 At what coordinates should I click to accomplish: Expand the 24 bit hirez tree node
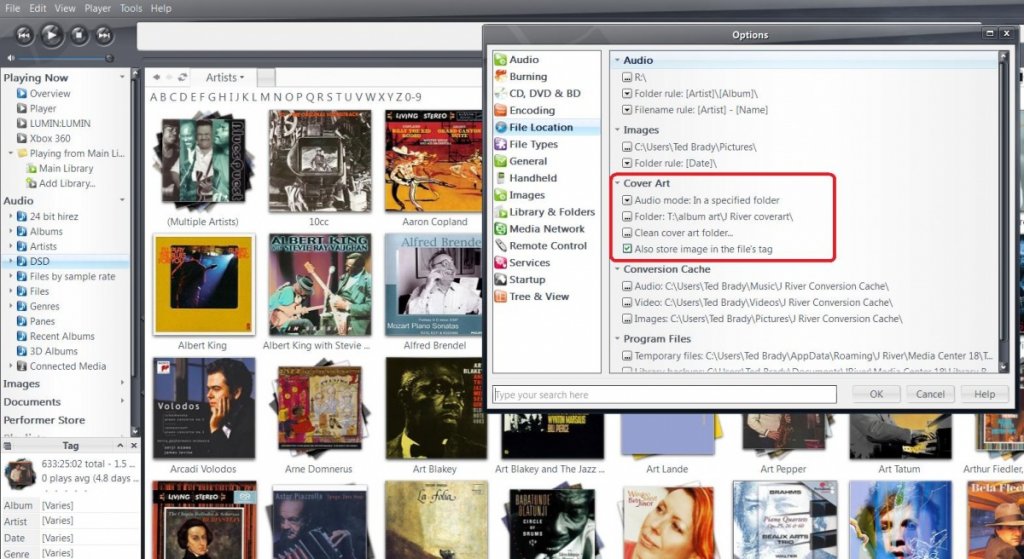coord(10,216)
